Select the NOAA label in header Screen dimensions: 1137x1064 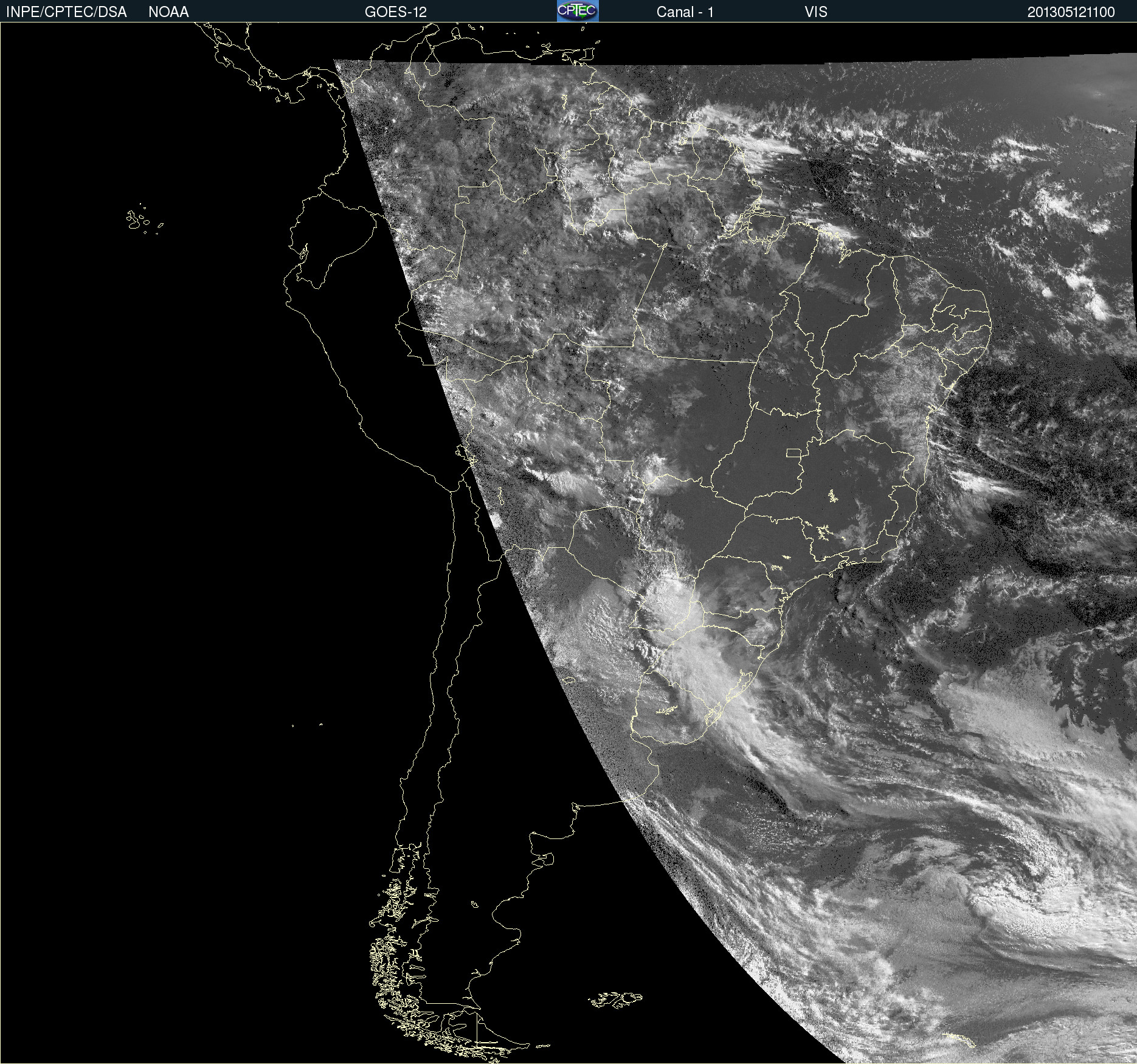168,12
